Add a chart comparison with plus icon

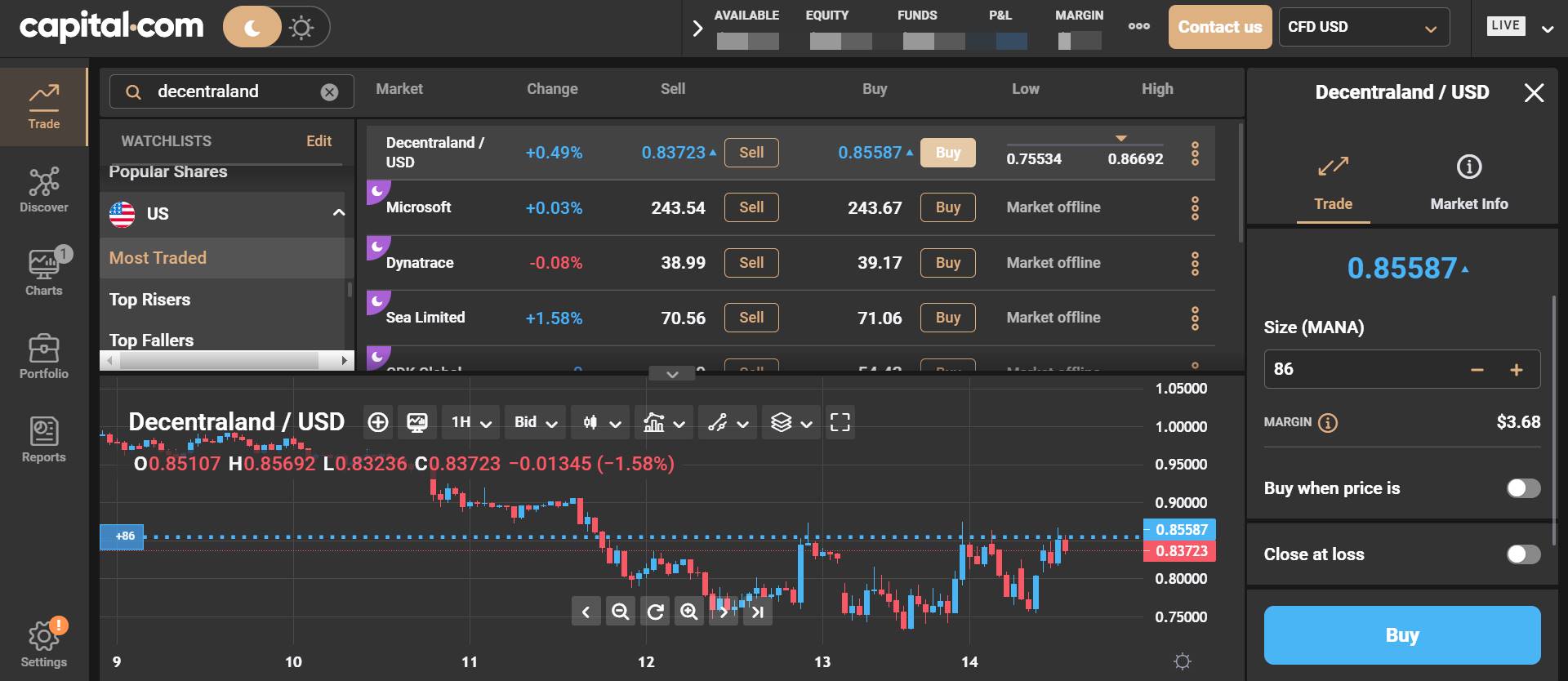378,422
